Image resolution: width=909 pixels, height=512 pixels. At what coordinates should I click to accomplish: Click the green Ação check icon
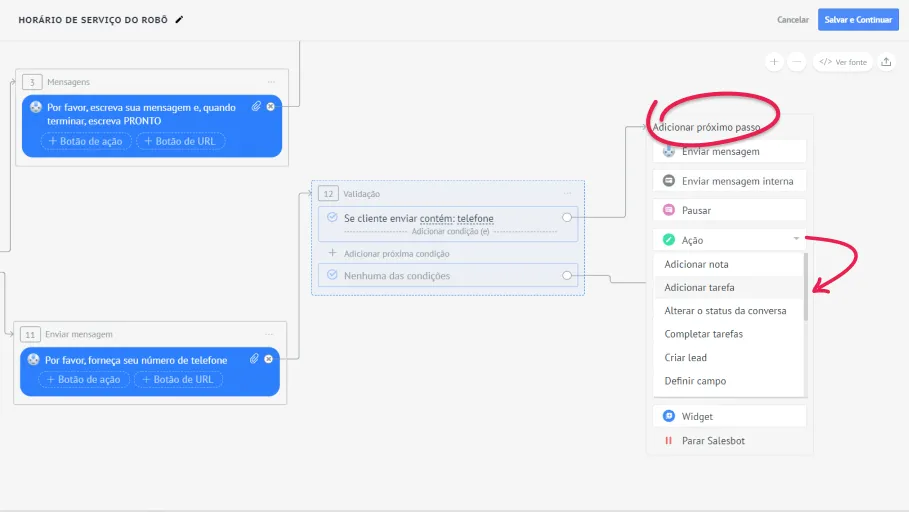669,239
